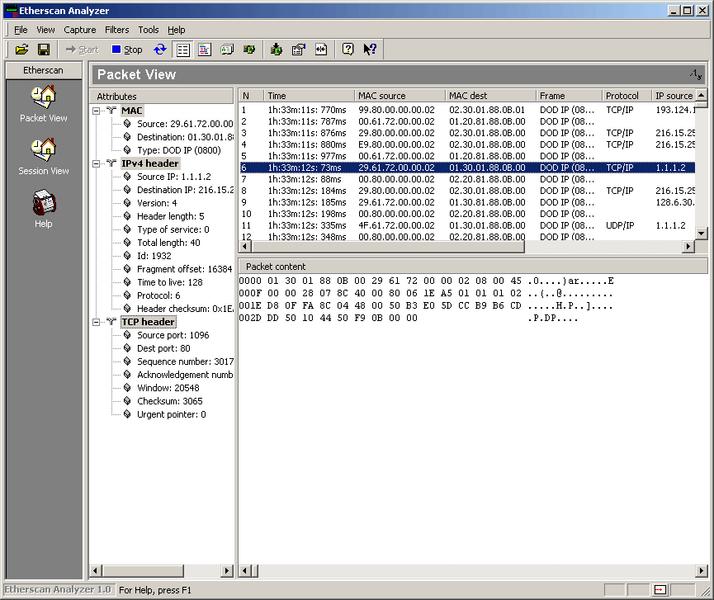
Task: Stop the capture with the Stop button
Action: 127,49
